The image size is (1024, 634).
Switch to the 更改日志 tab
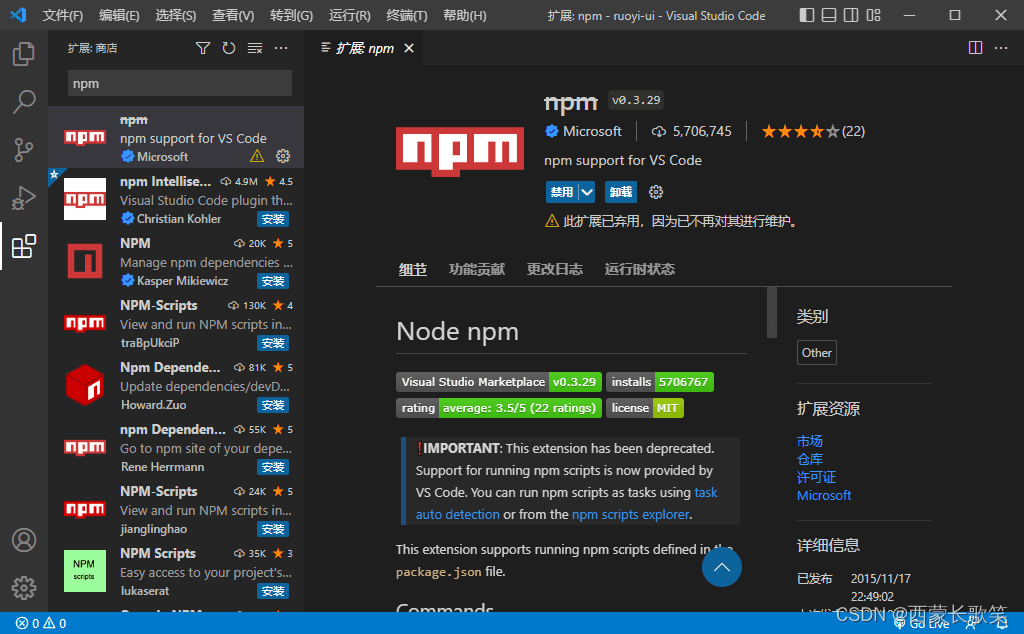point(554,269)
